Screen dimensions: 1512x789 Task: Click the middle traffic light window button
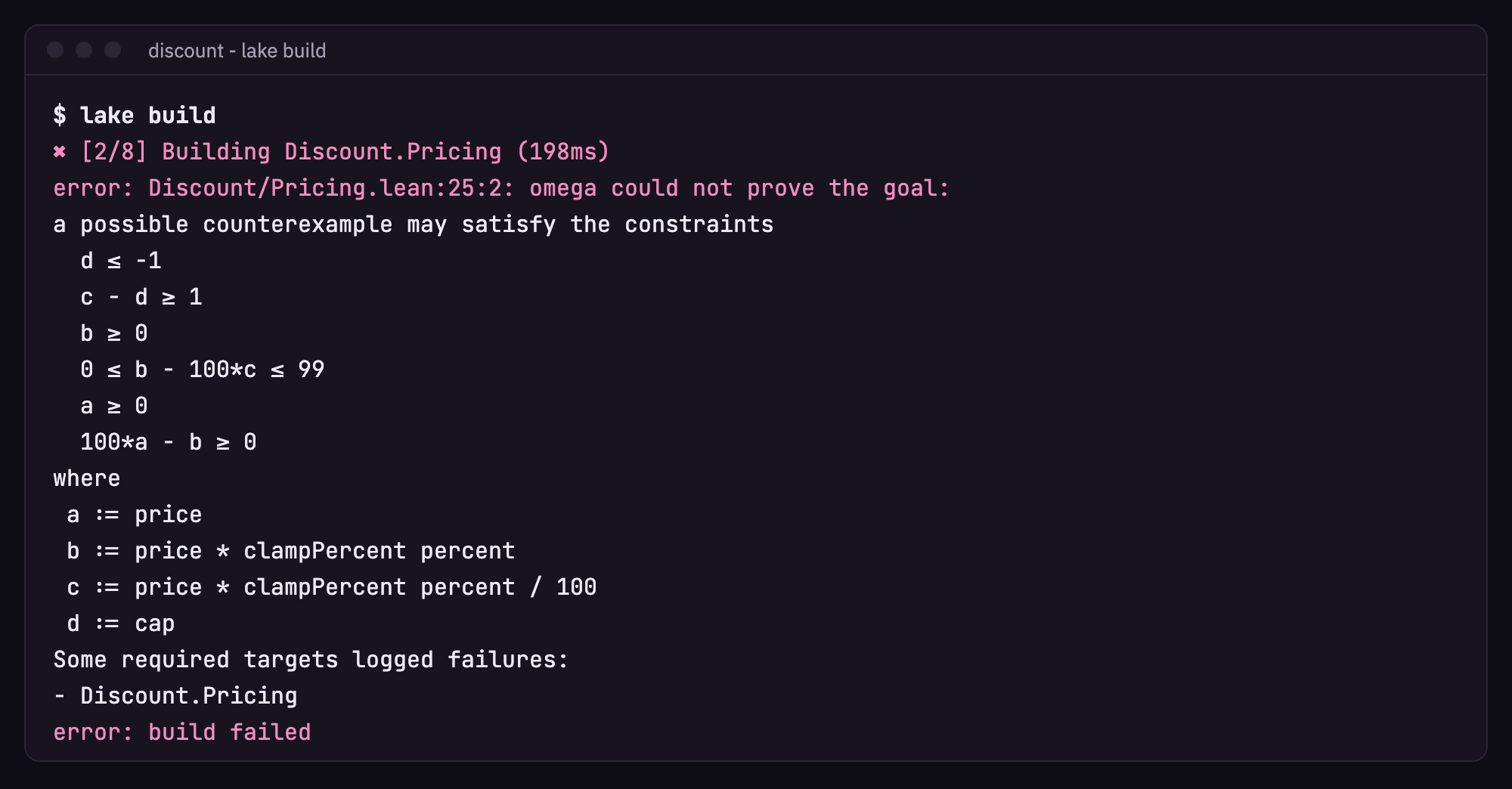pyautogui.click(x=84, y=50)
